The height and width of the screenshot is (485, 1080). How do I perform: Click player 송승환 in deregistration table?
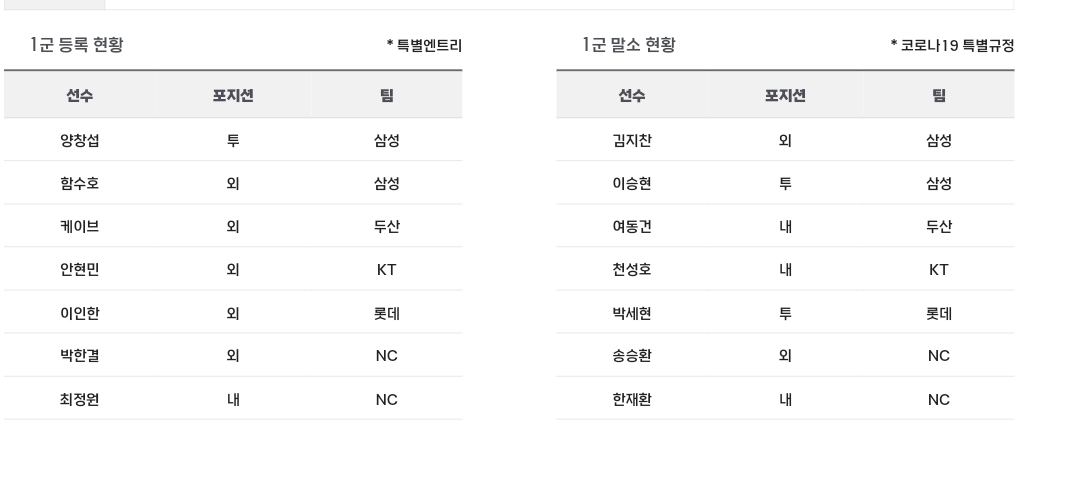[632, 355]
